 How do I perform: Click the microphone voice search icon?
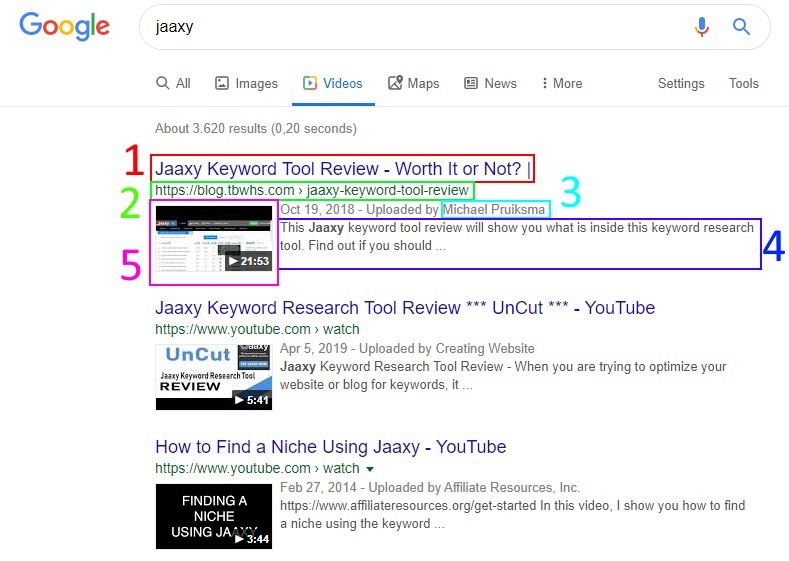[x=702, y=27]
